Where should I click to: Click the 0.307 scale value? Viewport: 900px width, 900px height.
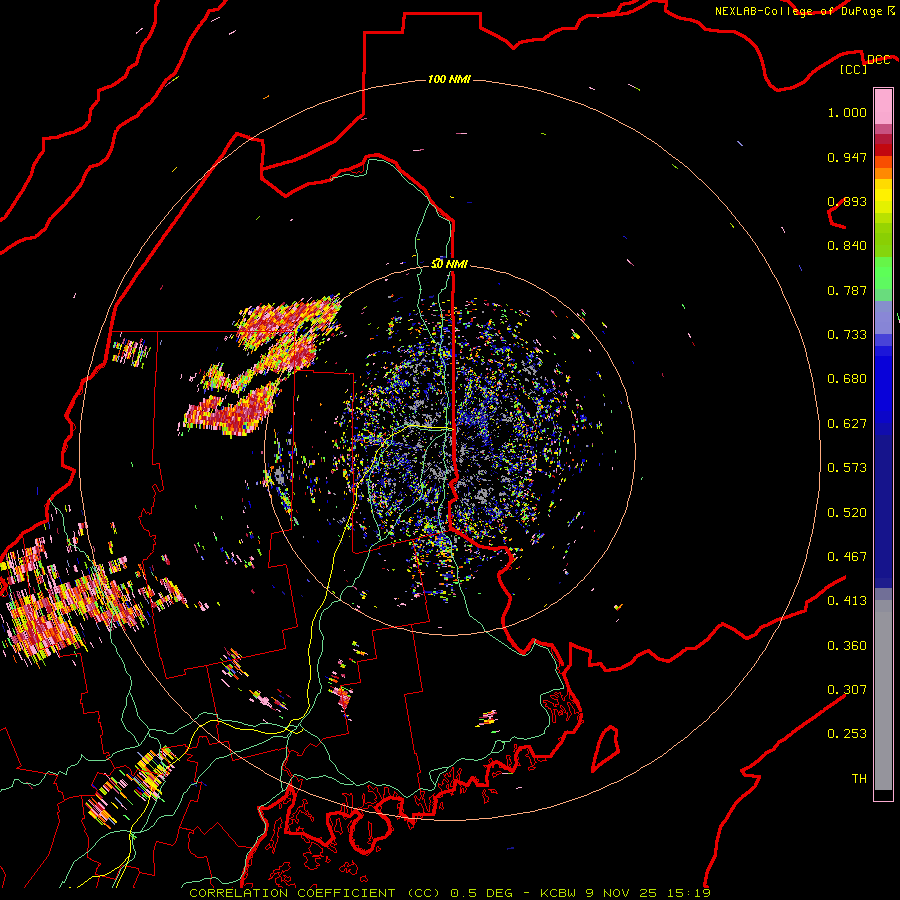pos(847,690)
